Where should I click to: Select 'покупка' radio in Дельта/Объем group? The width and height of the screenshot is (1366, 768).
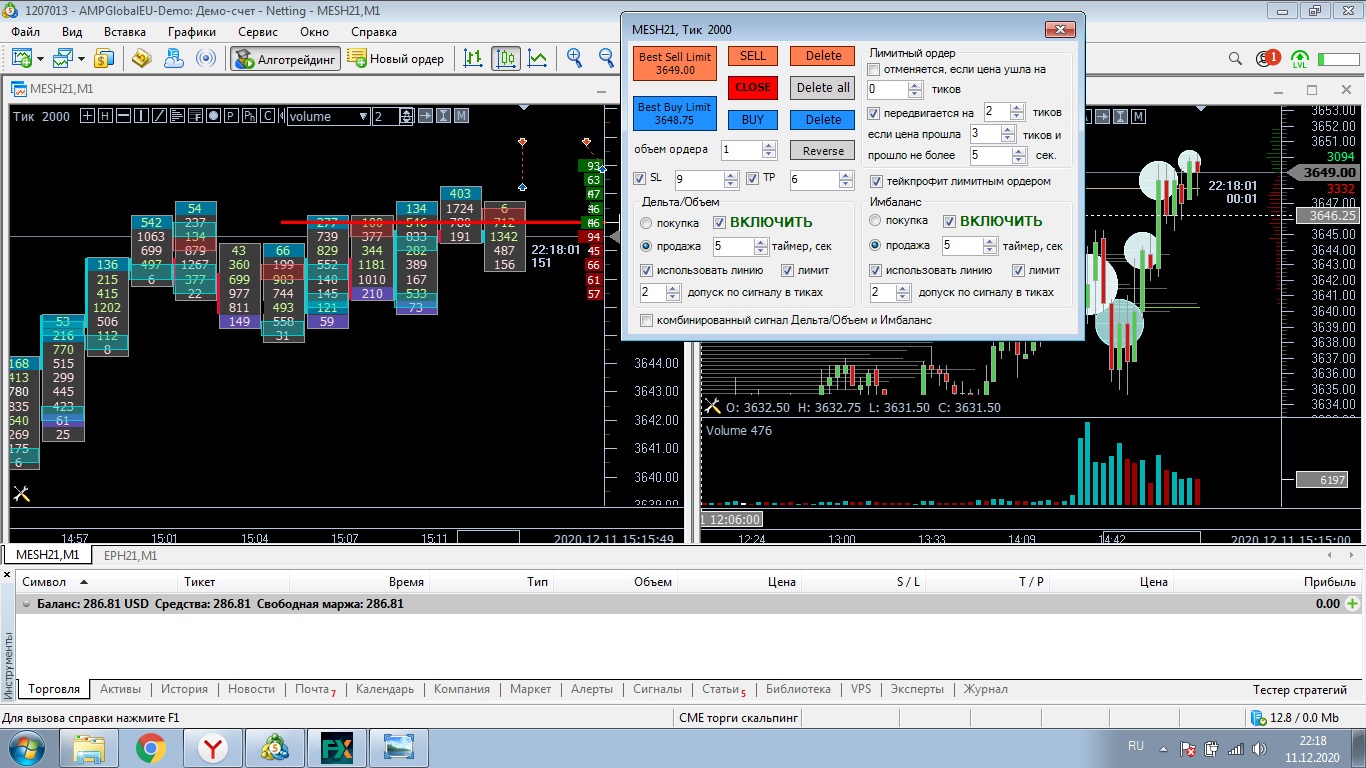pos(647,223)
